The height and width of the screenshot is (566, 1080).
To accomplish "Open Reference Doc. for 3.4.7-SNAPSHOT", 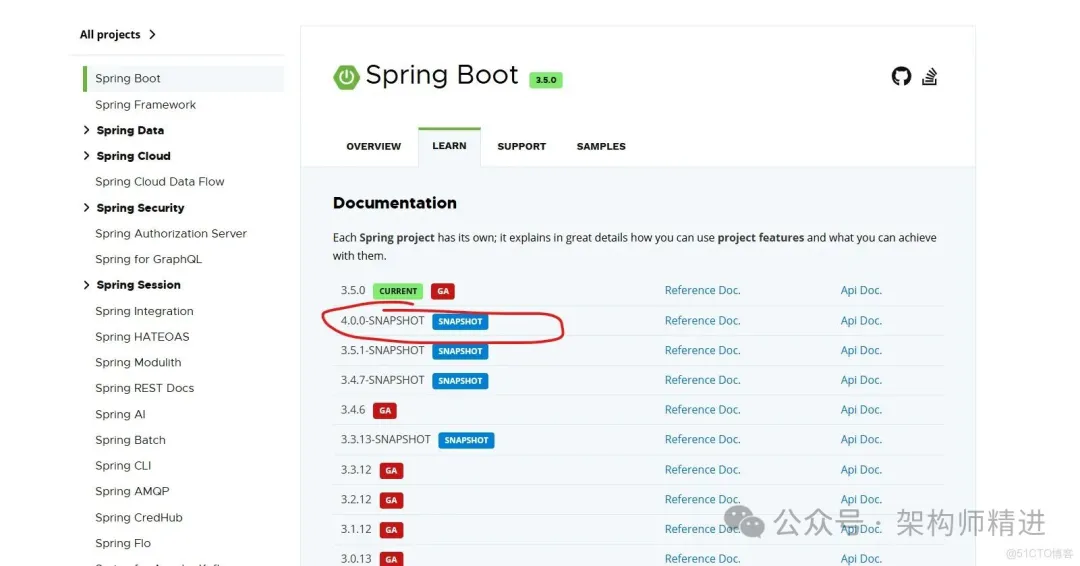I will tap(703, 380).
